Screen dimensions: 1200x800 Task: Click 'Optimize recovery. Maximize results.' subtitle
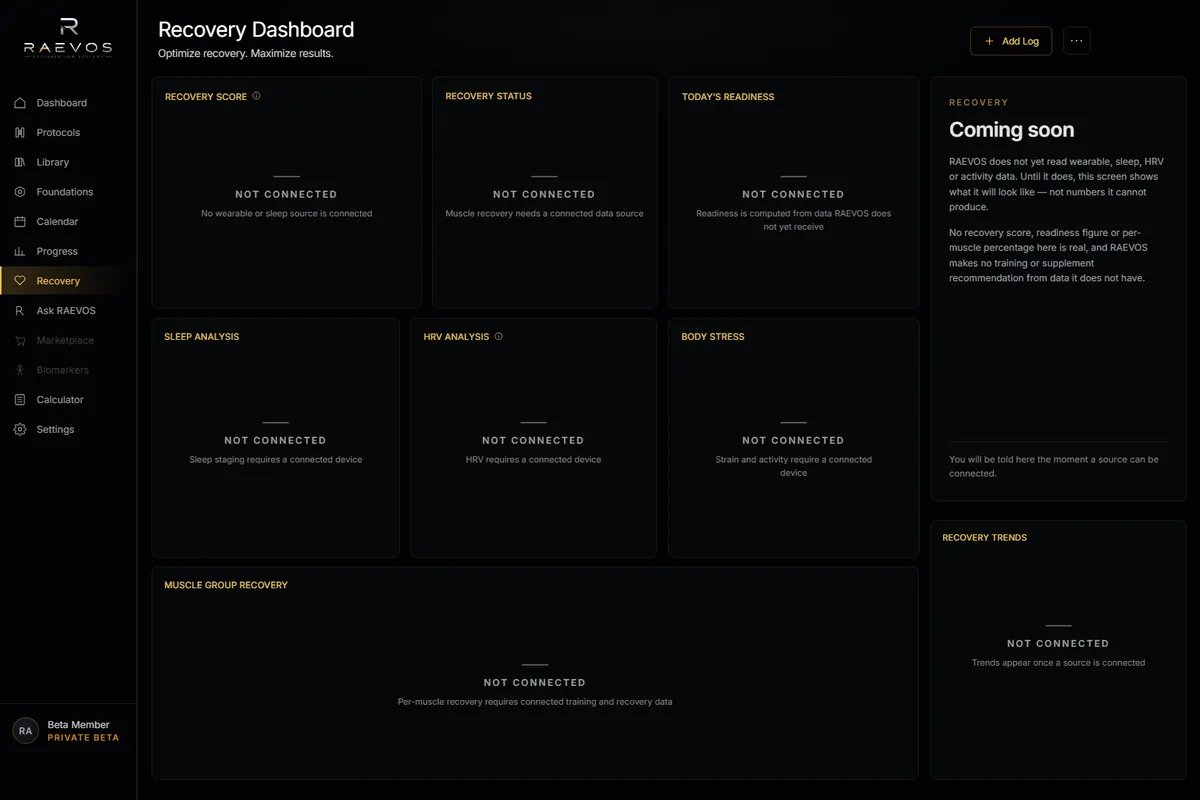click(x=246, y=54)
